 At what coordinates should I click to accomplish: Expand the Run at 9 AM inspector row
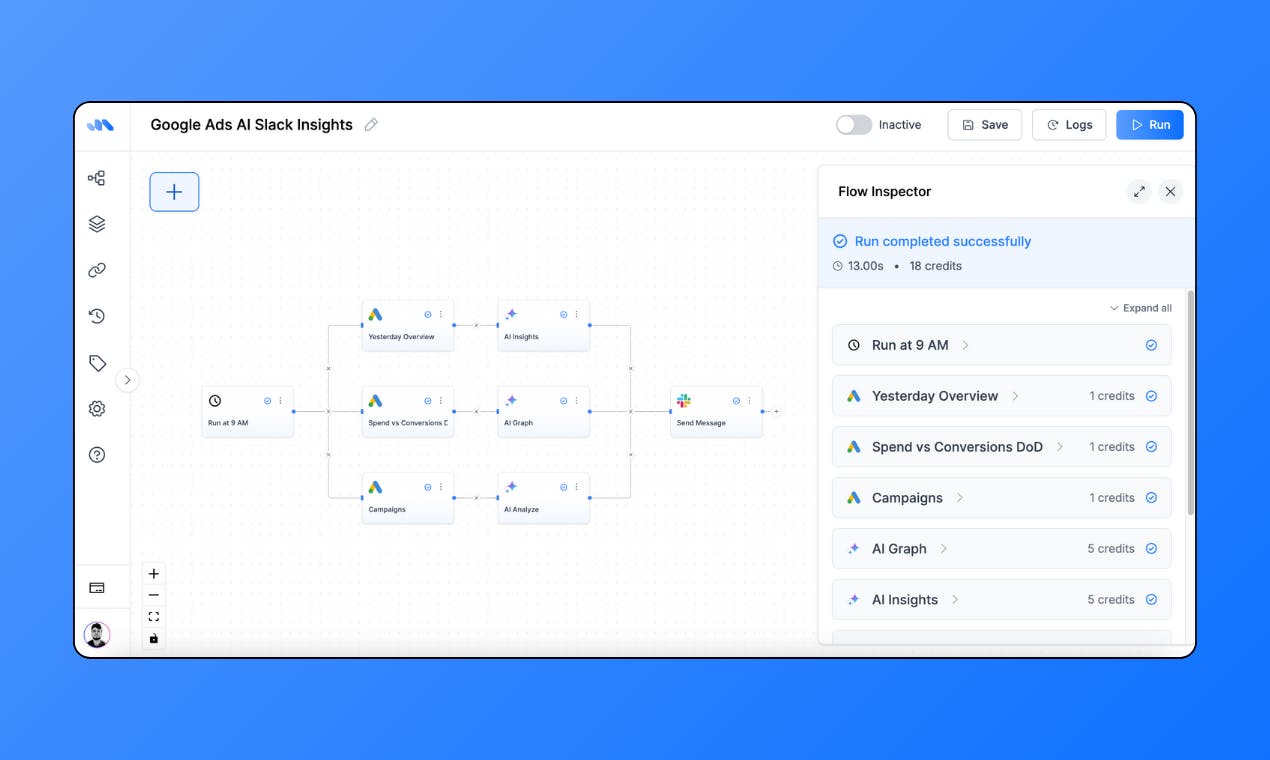pos(1001,345)
